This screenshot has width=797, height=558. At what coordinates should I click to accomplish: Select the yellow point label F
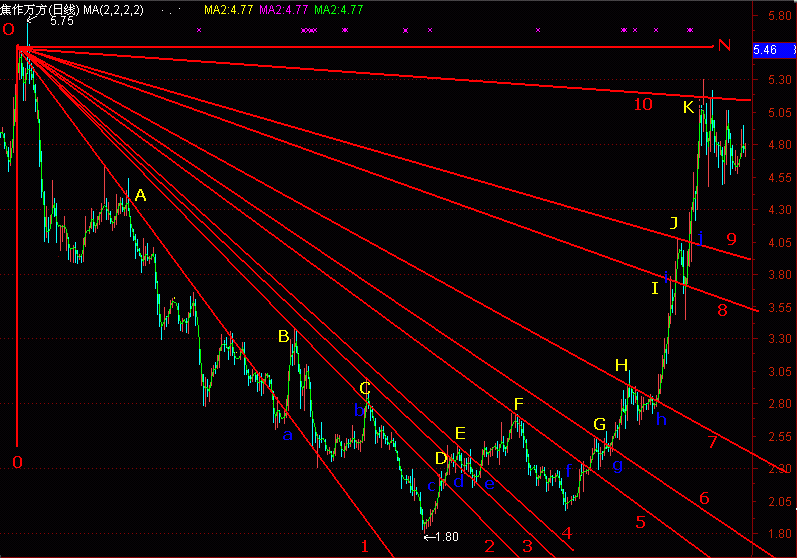(518, 404)
